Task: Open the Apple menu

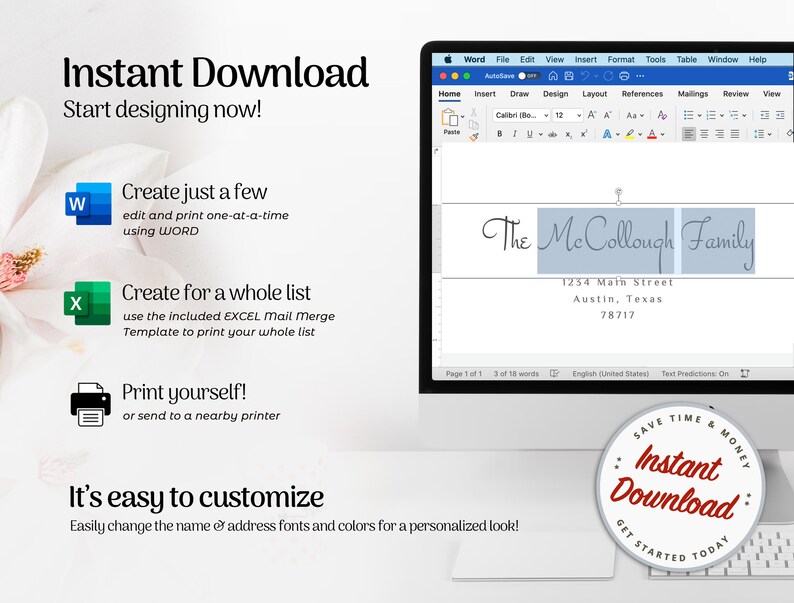Action: 448,59
